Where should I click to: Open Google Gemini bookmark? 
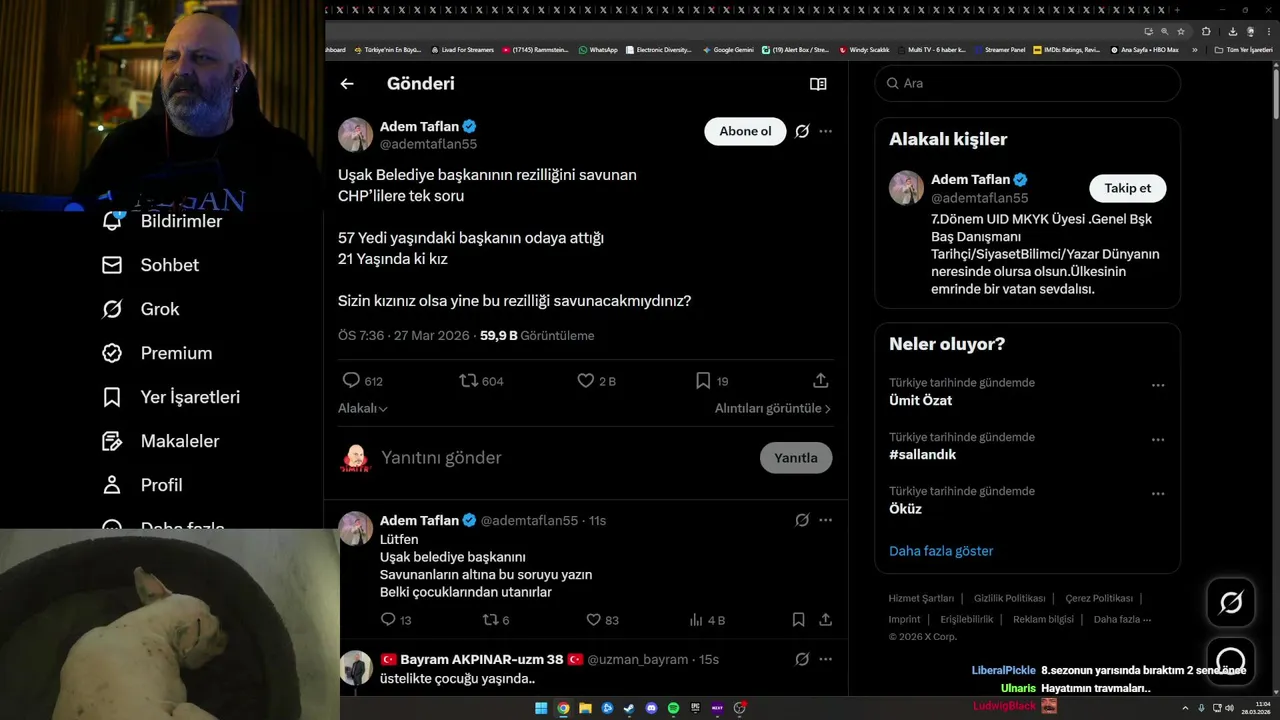click(x=728, y=49)
